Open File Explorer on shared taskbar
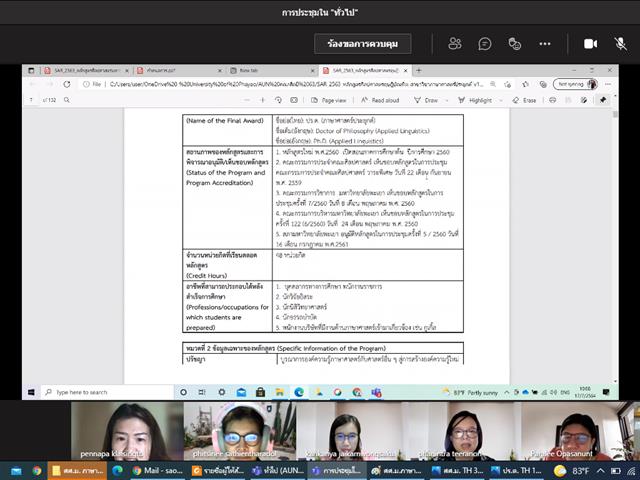This screenshot has height=480, width=640. [280, 392]
